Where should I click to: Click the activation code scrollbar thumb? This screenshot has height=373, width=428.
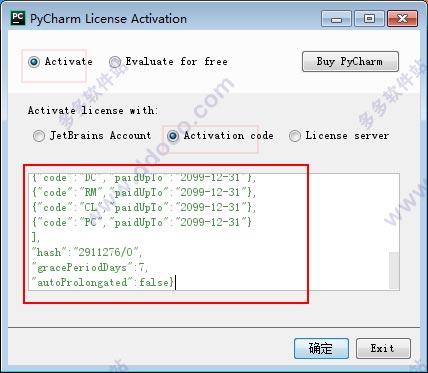coord(394,270)
